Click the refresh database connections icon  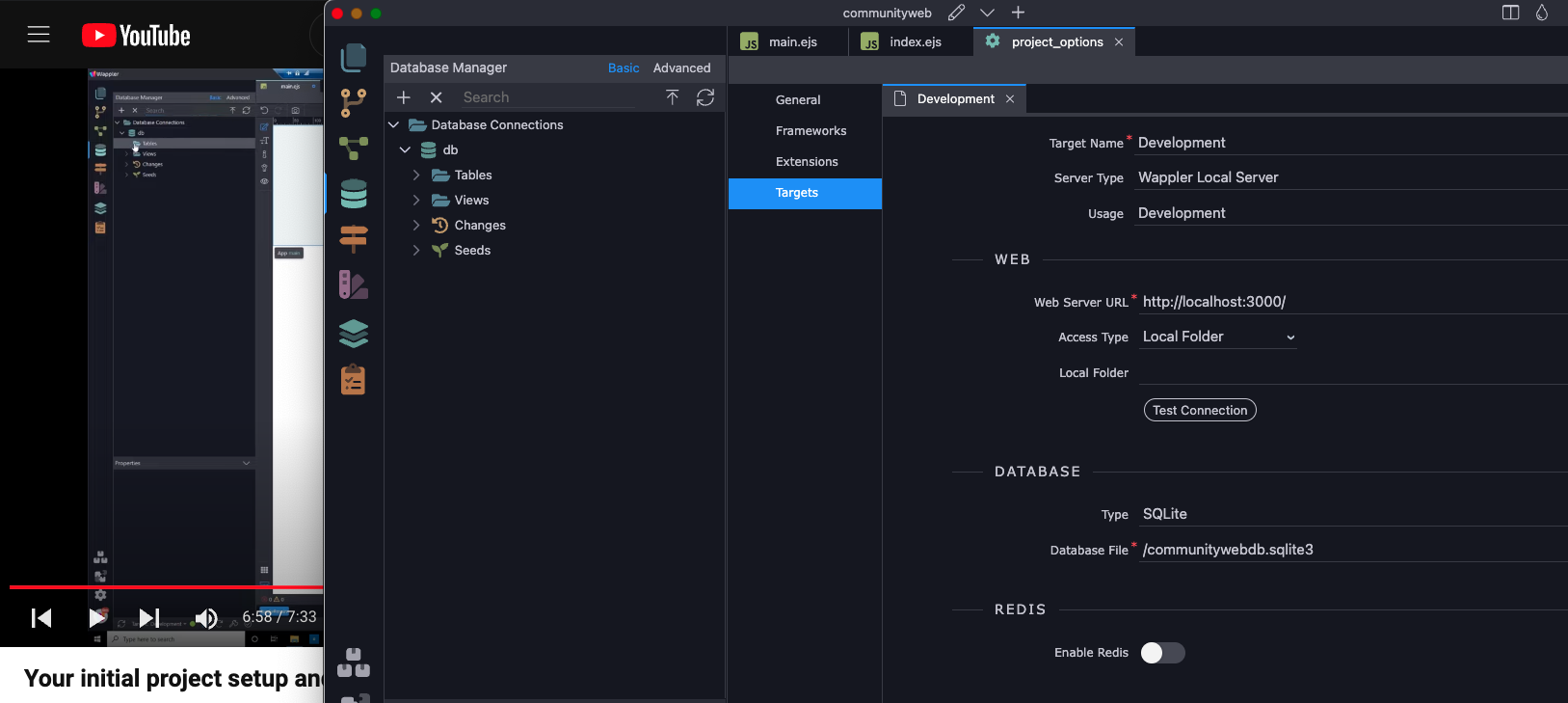[x=705, y=97]
